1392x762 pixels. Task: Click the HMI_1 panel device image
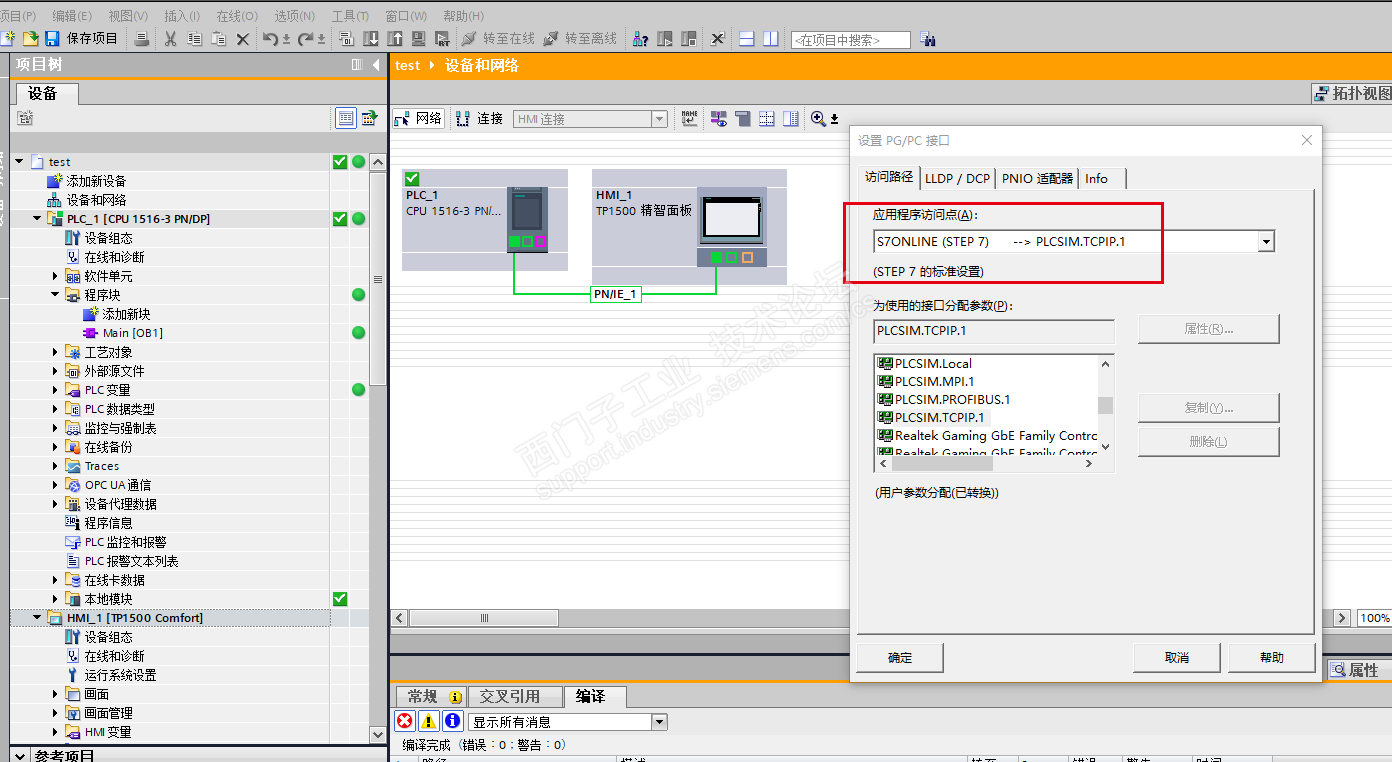[x=732, y=227]
